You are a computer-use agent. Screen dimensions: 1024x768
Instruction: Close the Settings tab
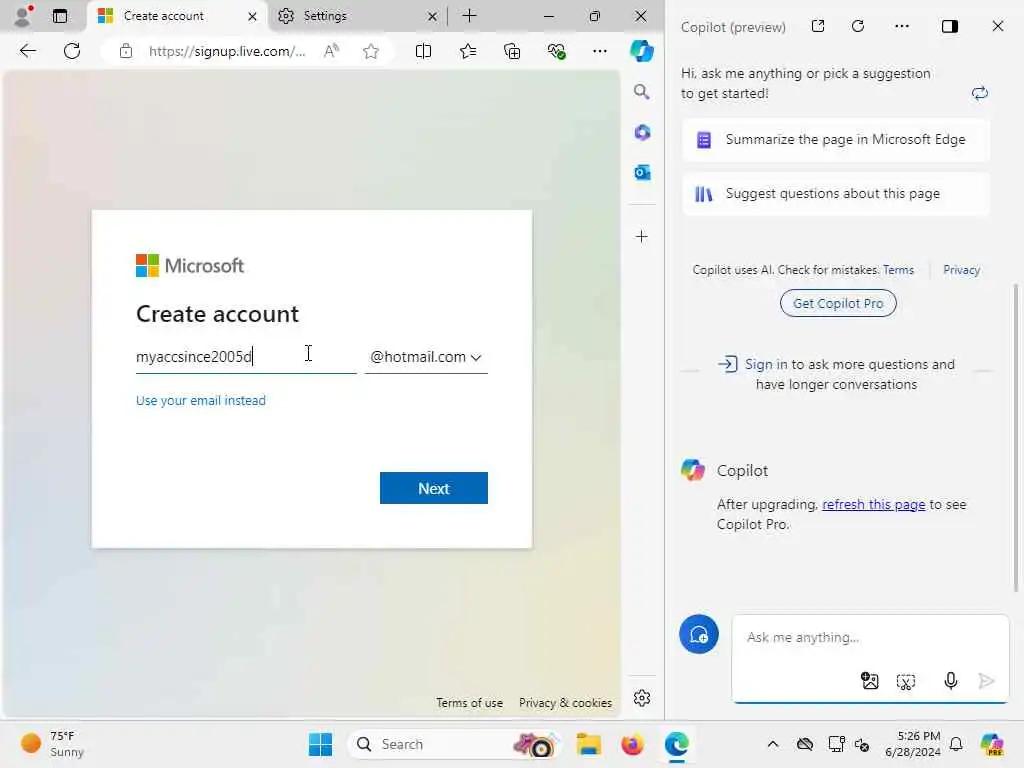(432, 16)
